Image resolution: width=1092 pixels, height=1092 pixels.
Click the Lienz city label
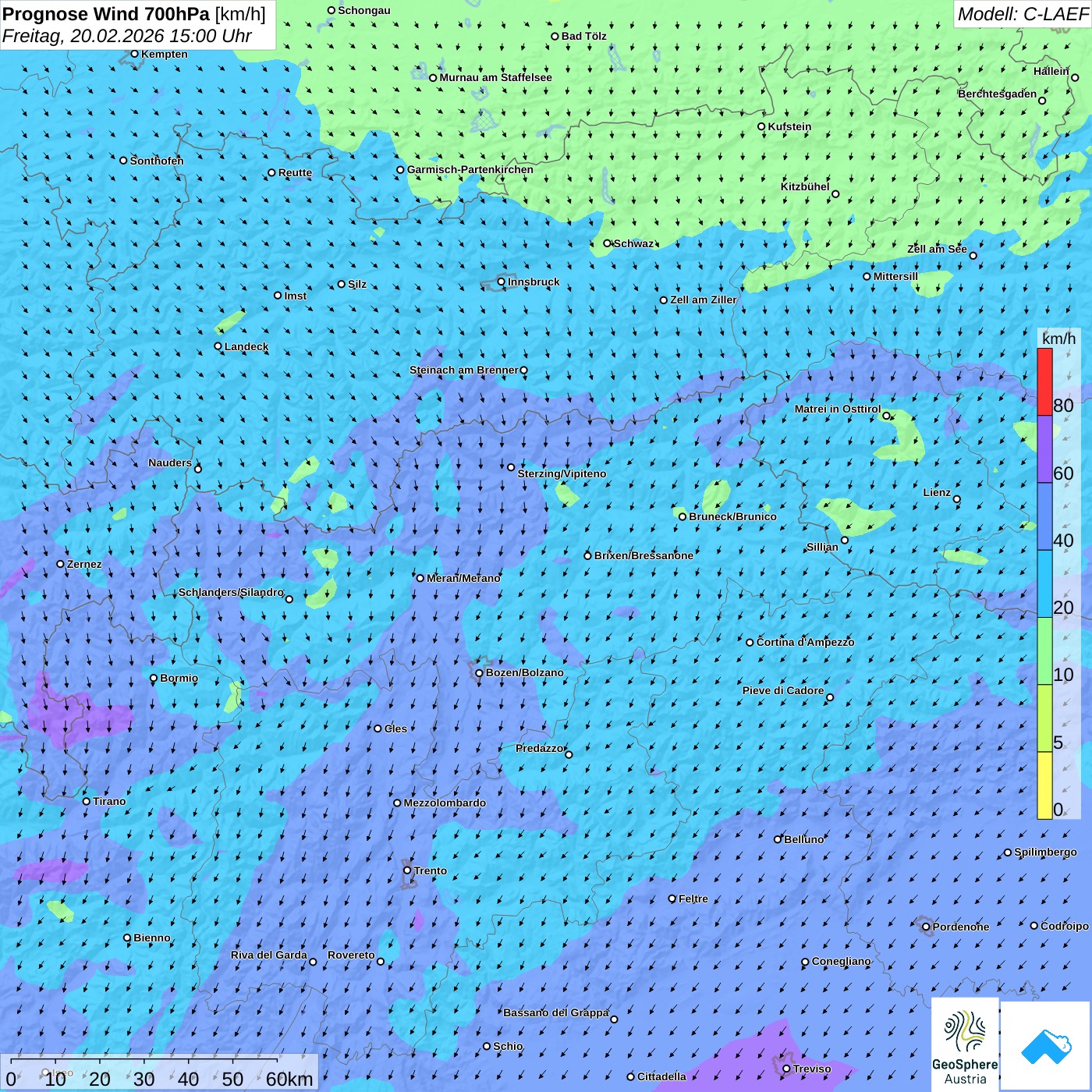point(937,492)
